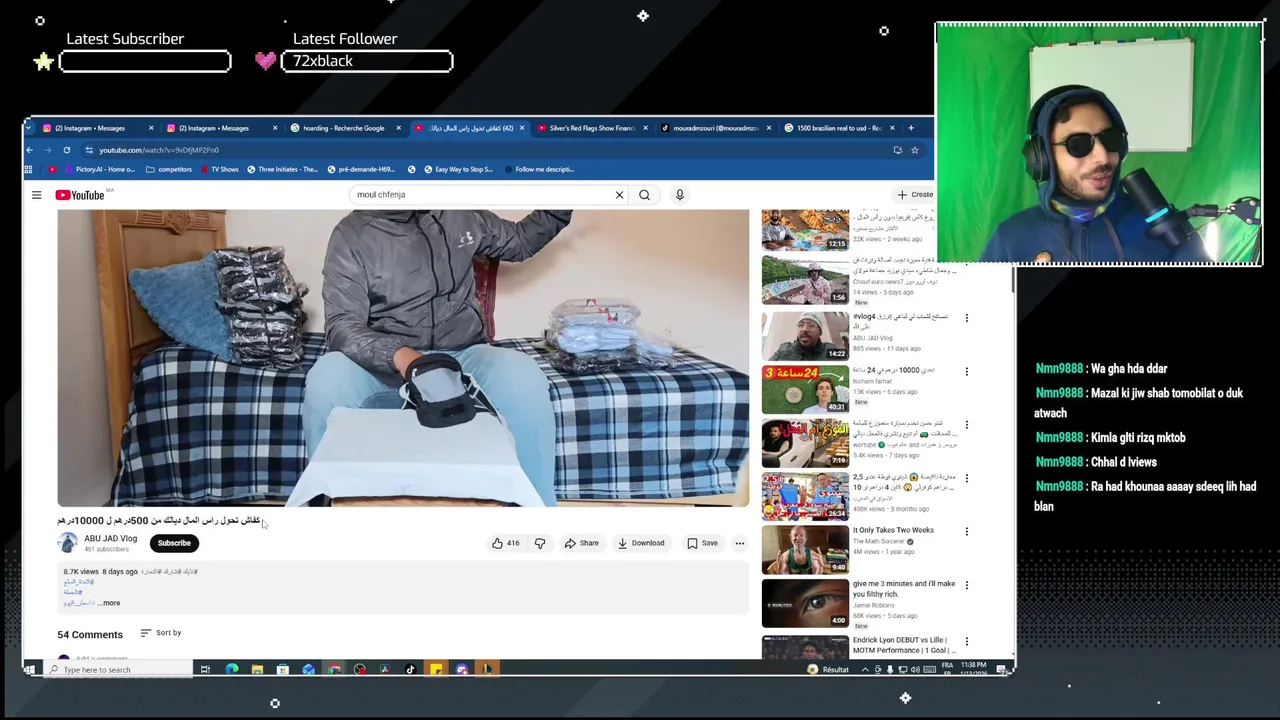Switch to Silver's Red Flags tab
Viewport: 1280px width, 720px height.
(590, 128)
